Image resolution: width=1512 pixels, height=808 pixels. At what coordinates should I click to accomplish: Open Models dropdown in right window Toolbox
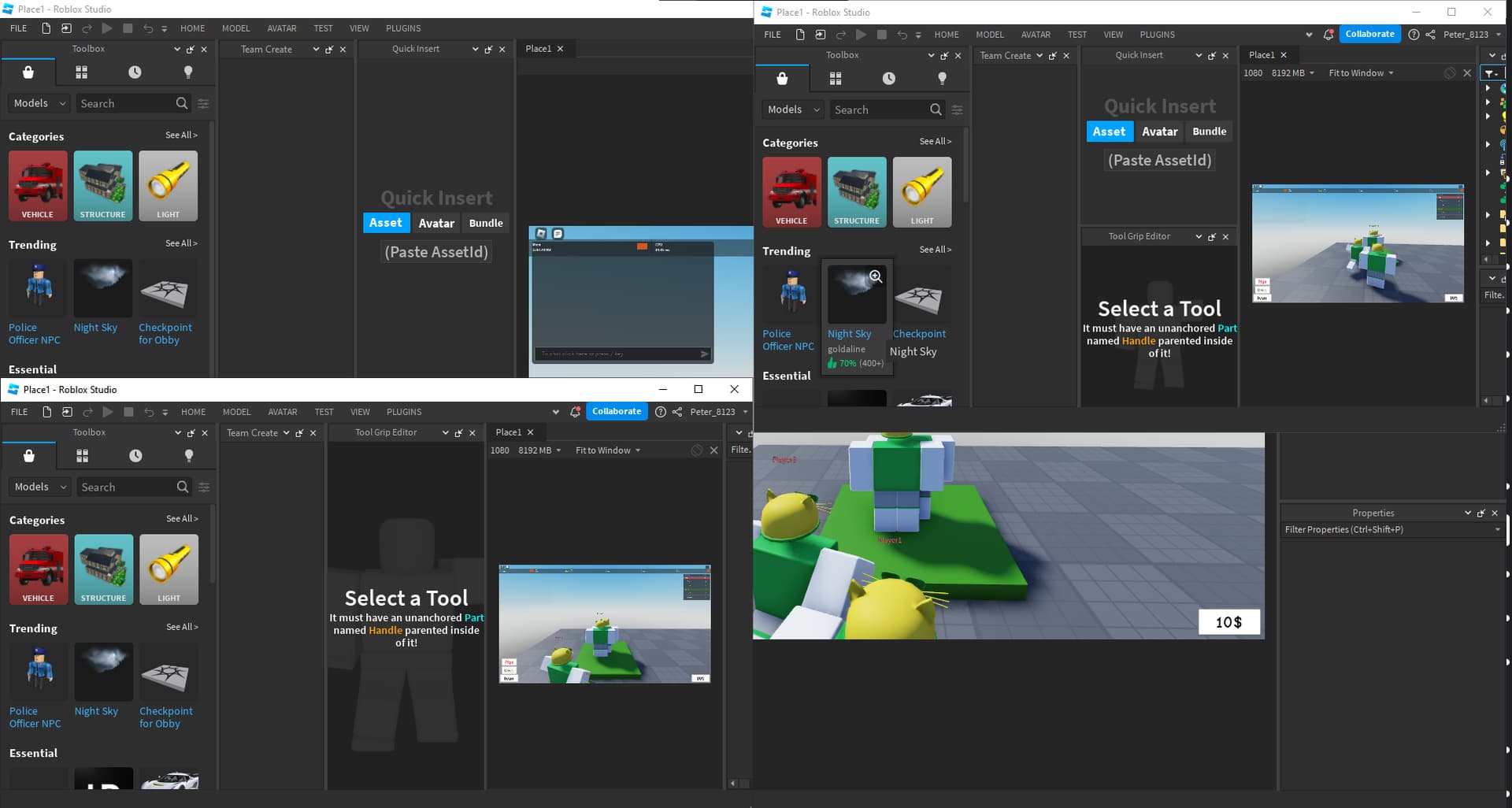pyautogui.click(x=794, y=109)
